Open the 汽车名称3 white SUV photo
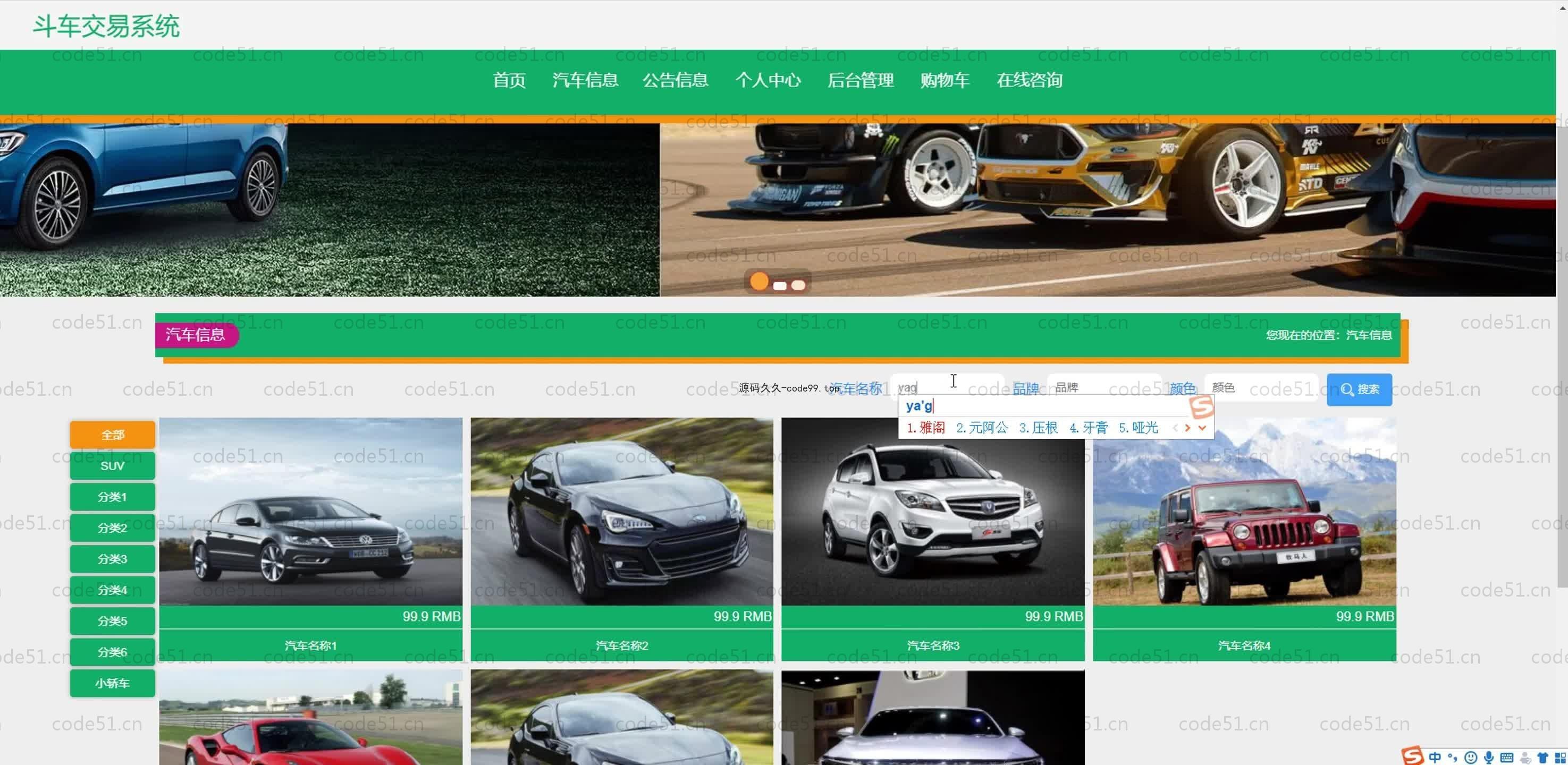Viewport: 1568px width, 765px height. coord(932,511)
